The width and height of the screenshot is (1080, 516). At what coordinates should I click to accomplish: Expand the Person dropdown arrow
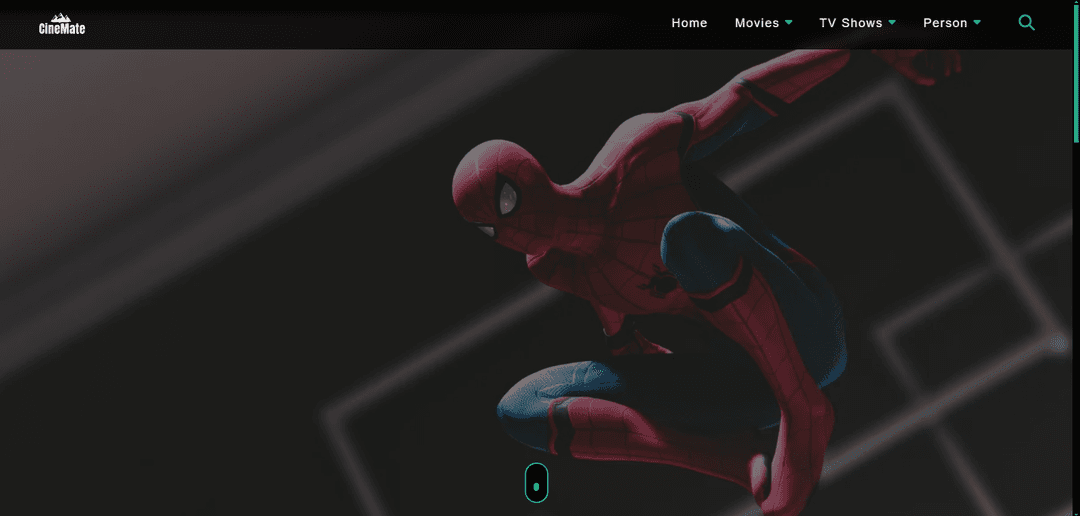[977, 23]
